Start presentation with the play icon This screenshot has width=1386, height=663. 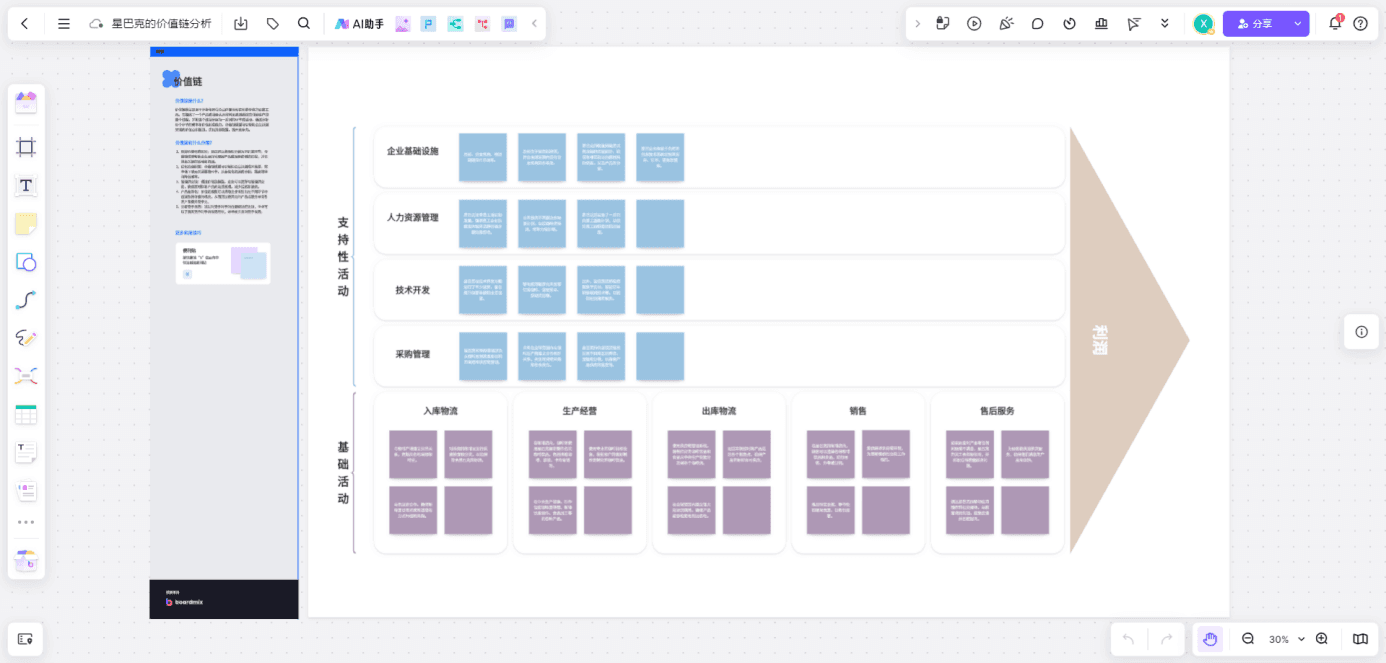click(x=974, y=24)
